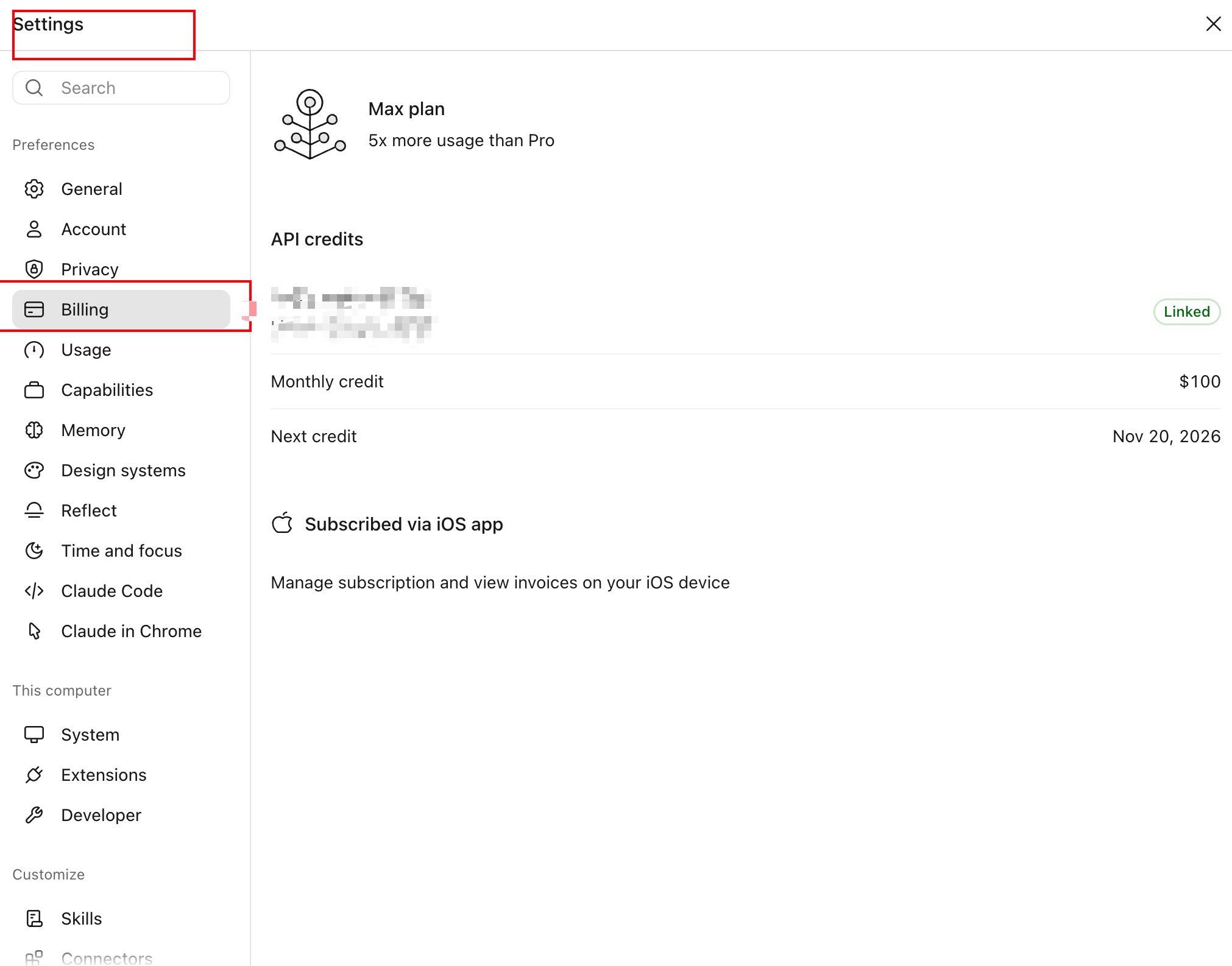The width and height of the screenshot is (1232, 966).
Task: Go to Claude Code settings
Action: tap(121, 591)
